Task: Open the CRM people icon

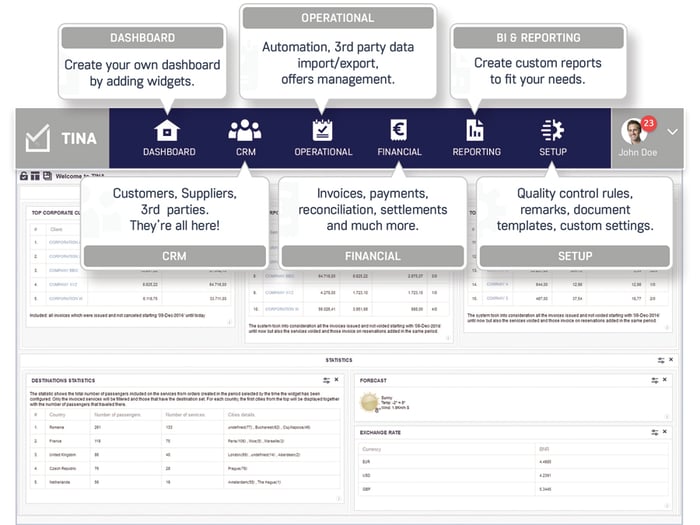Action: pyautogui.click(x=244, y=129)
